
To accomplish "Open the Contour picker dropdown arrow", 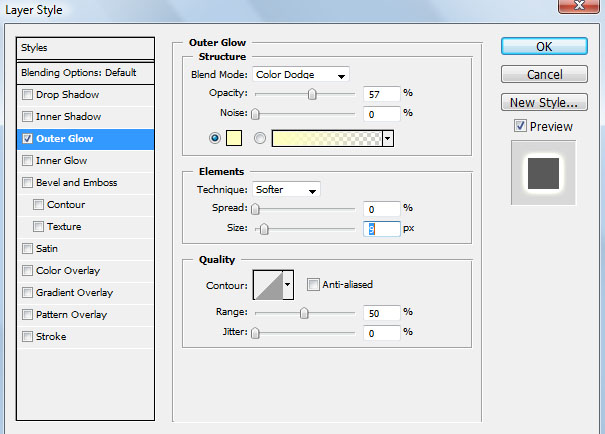I will [x=288, y=285].
